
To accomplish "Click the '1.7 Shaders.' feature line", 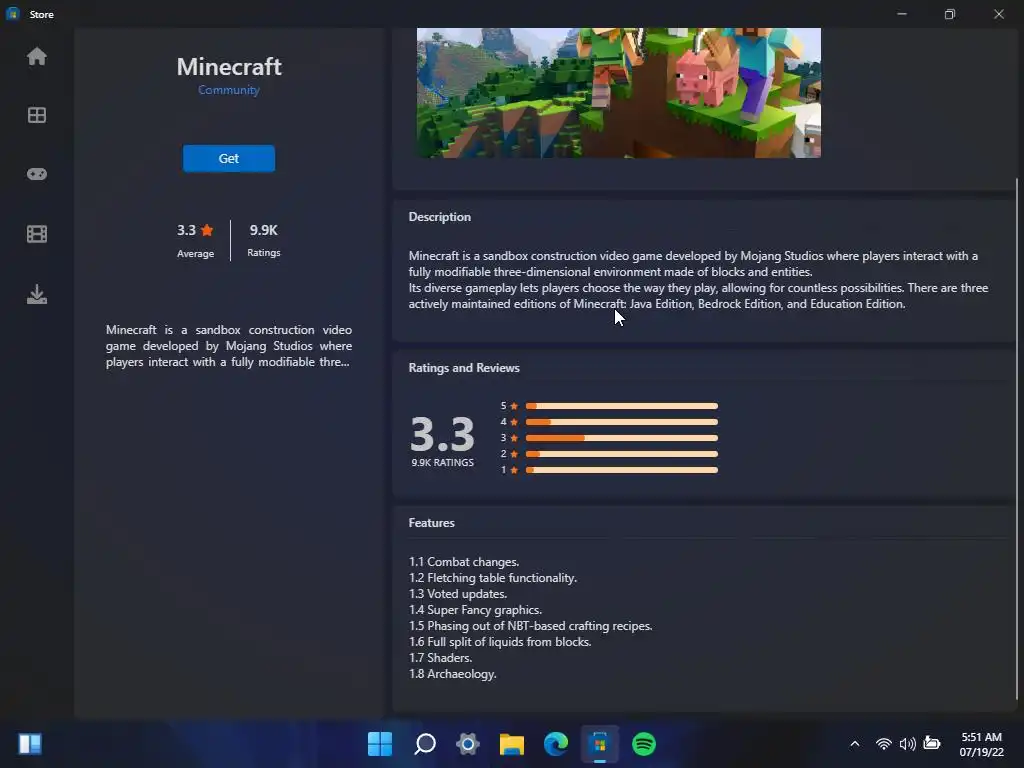I will click(x=440, y=658).
